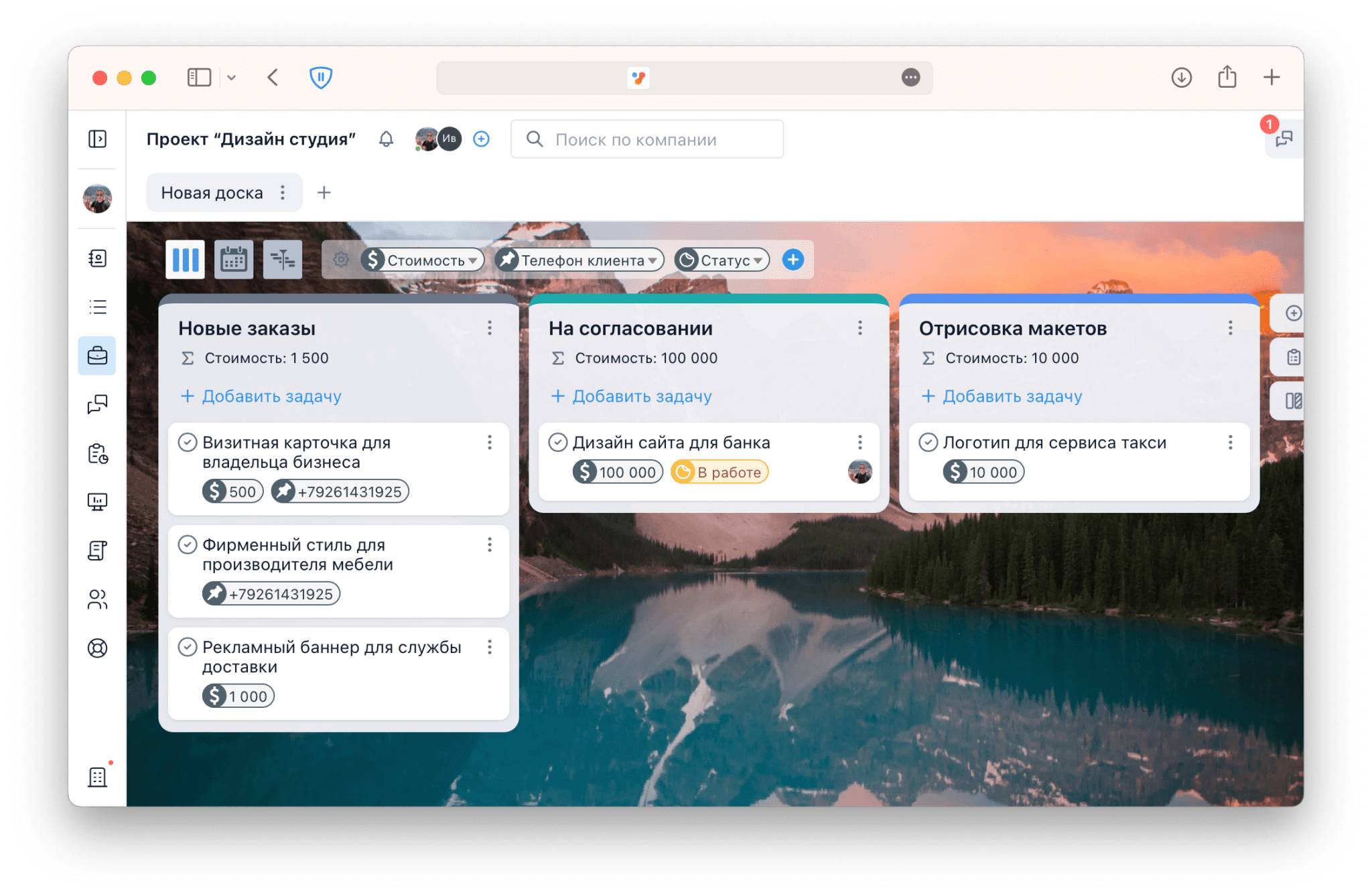
Task: Select kanban columns view icon
Action: pyautogui.click(x=185, y=260)
